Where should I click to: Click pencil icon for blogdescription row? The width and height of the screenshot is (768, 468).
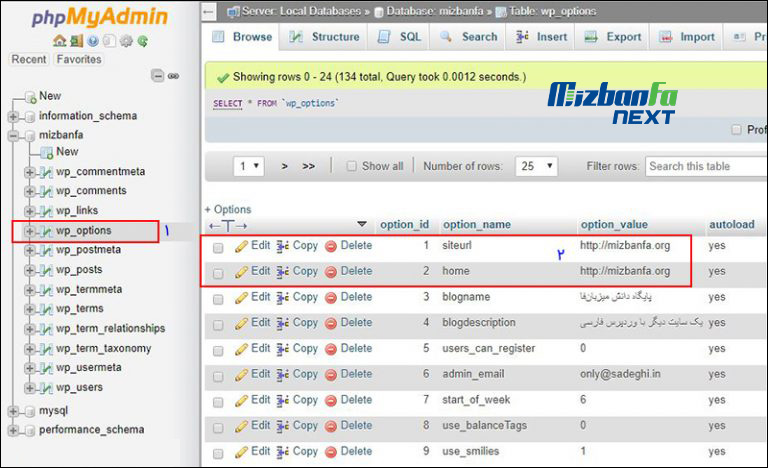coord(241,323)
